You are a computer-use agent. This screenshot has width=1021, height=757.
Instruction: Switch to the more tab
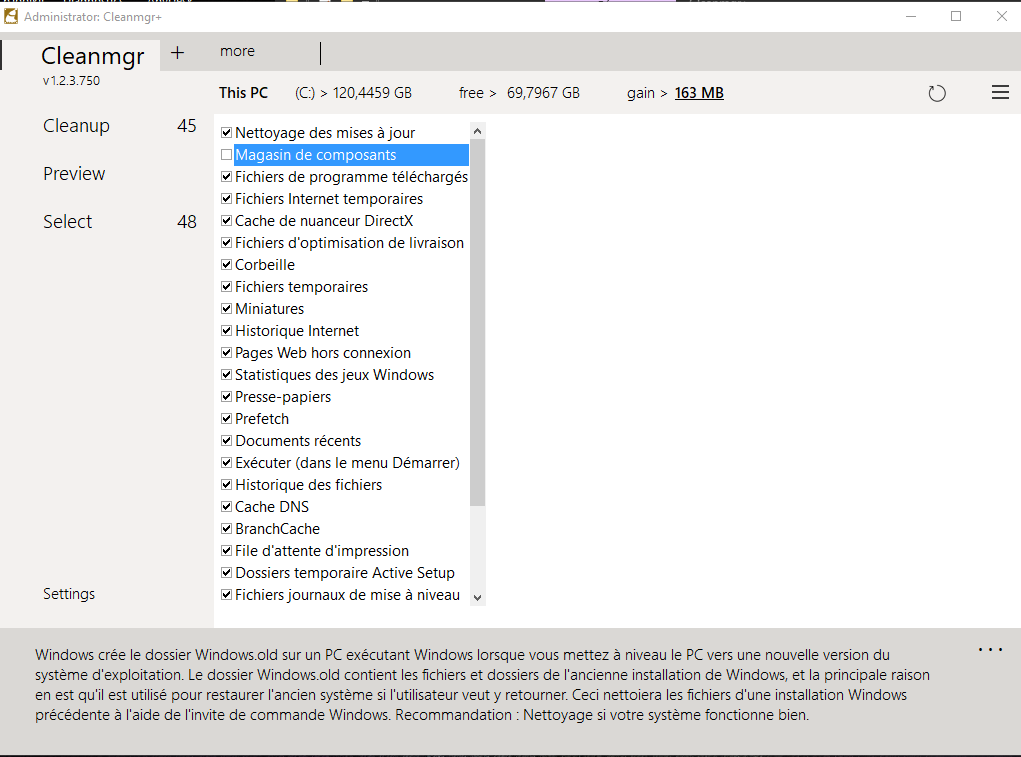pyautogui.click(x=238, y=51)
